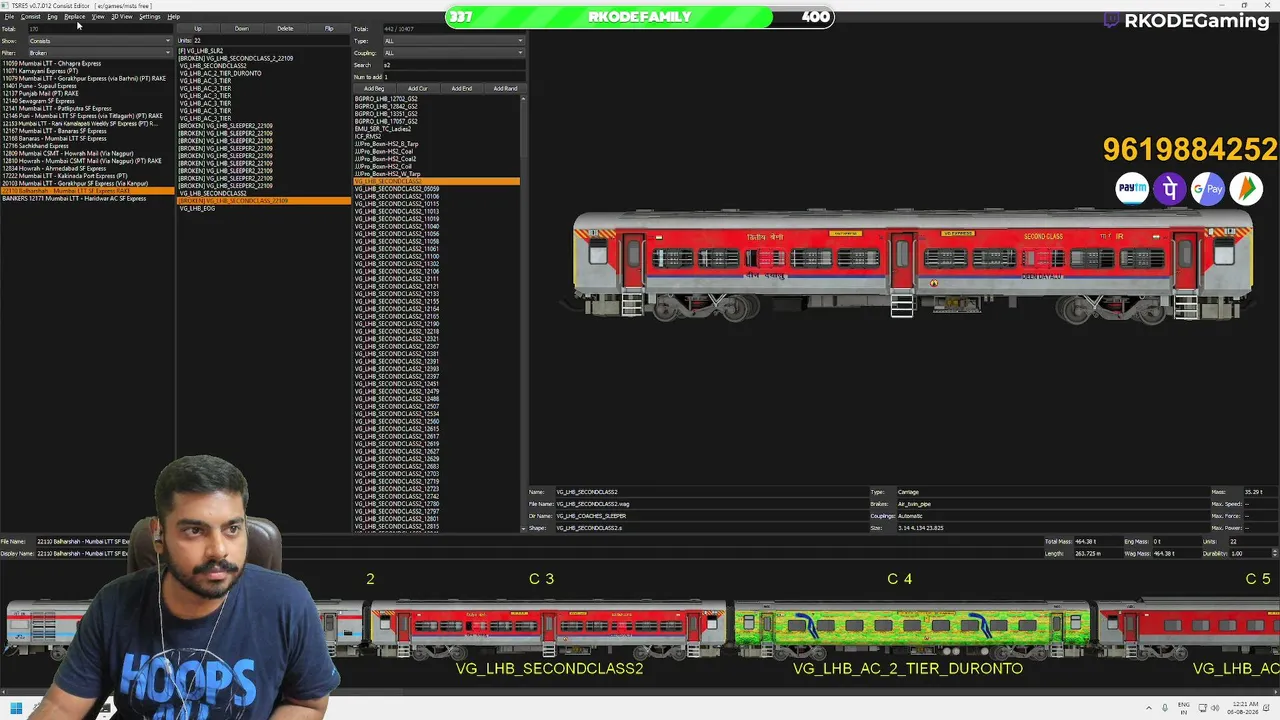Click the C 4 Duronto AC coach thumbnail

click(912, 630)
